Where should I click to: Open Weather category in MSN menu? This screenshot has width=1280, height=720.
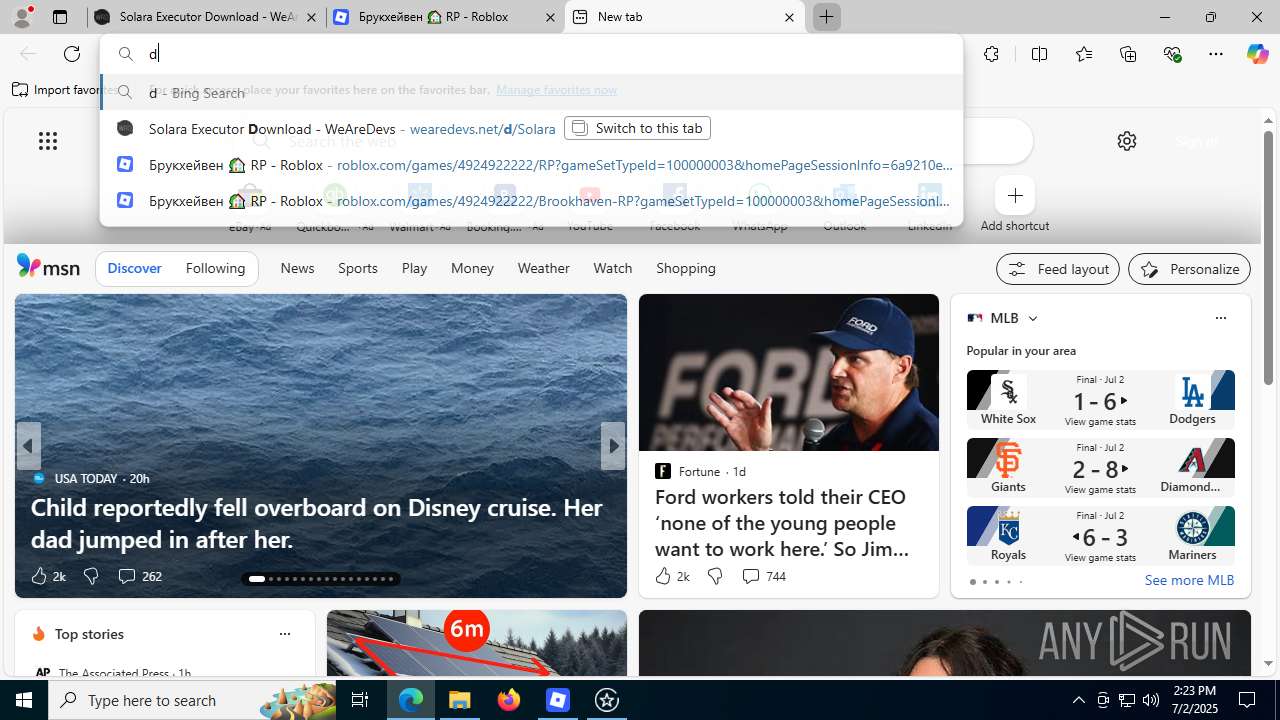[x=543, y=268]
